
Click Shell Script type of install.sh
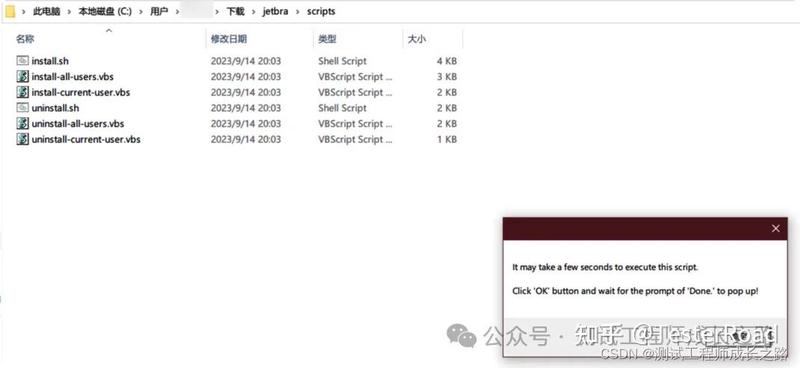(342, 61)
